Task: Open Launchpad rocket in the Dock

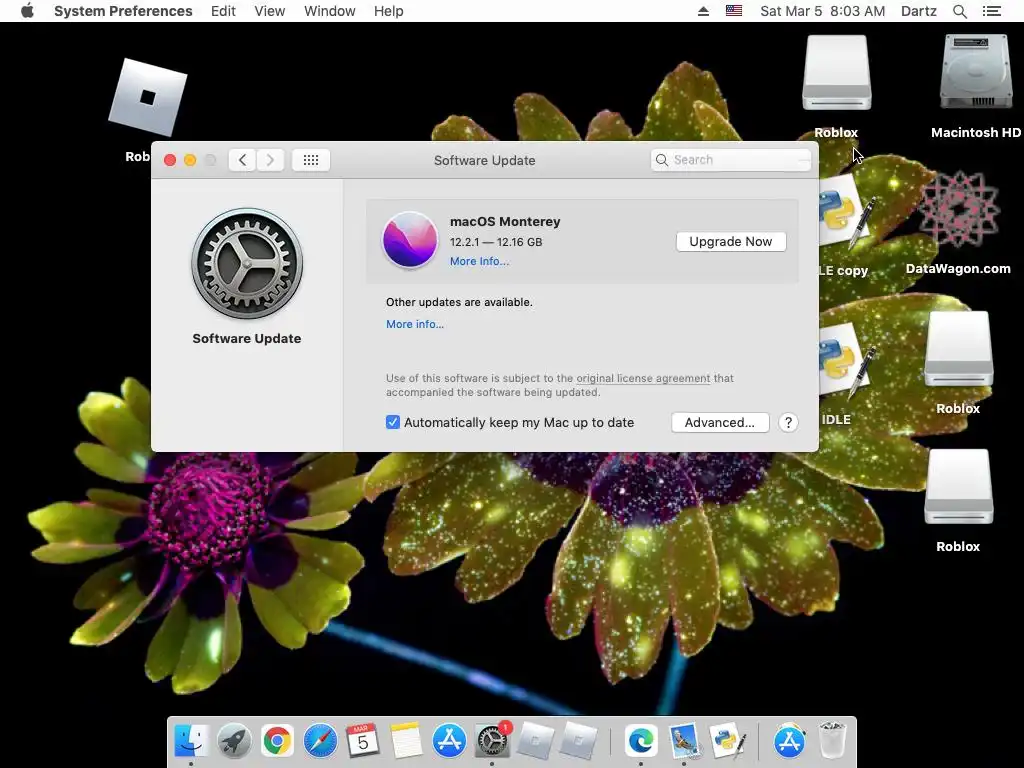Action: (234, 741)
